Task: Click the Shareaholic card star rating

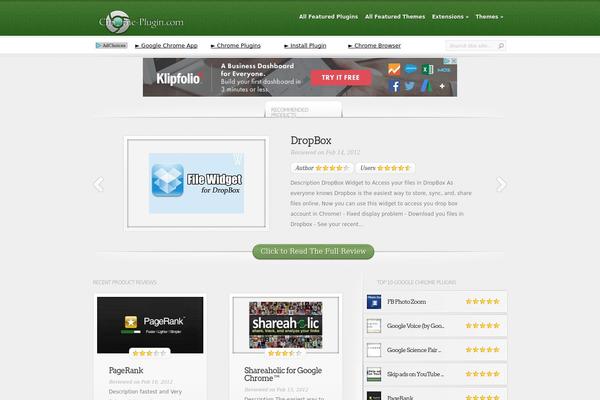Action: coord(285,353)
